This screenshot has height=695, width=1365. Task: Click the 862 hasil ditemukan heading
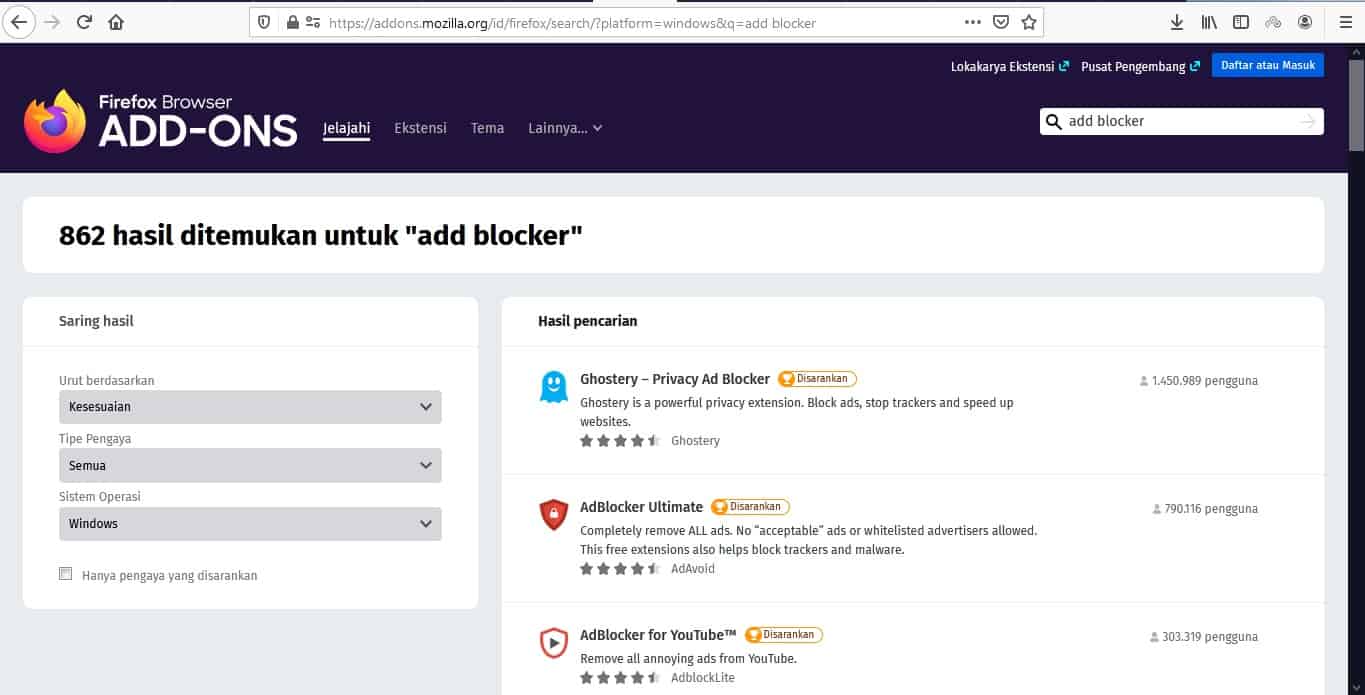coord(321,235)
